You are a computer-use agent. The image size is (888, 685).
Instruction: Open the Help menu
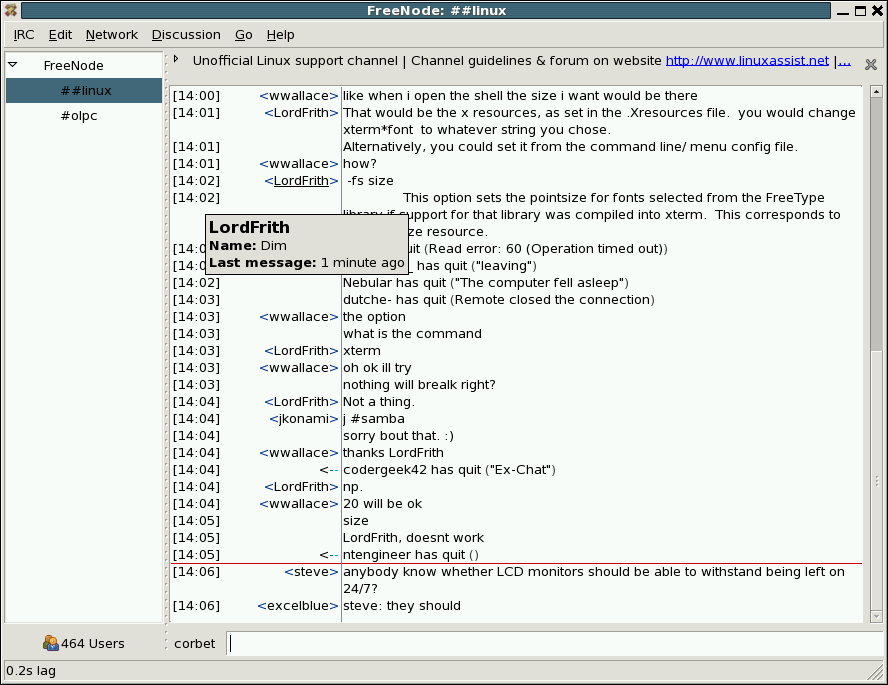pyautogui.click(x=280, y=35)
